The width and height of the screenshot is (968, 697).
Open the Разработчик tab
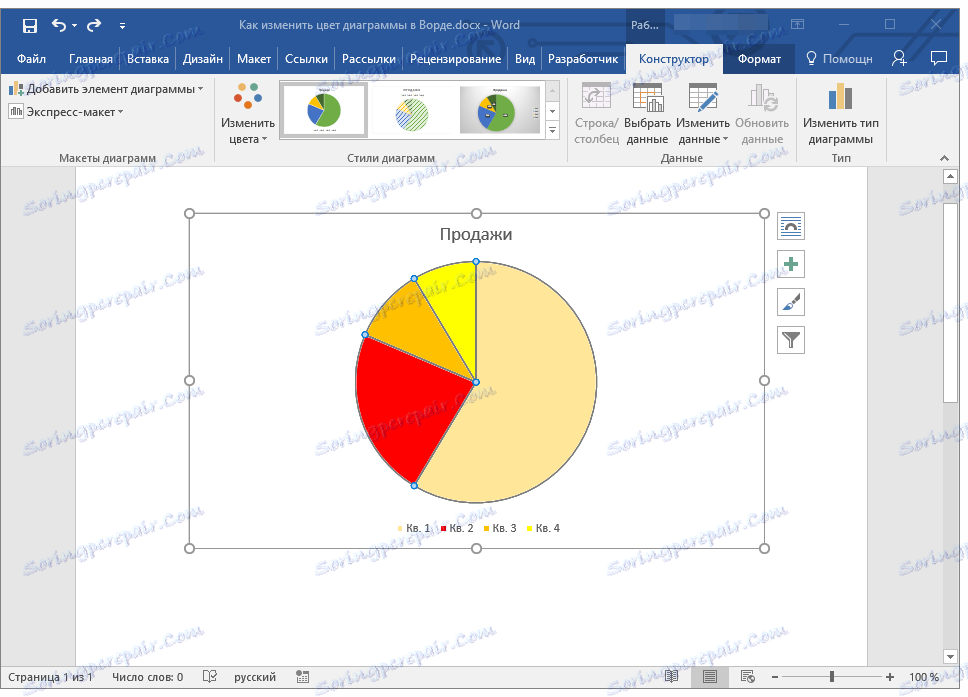(583, 59)
